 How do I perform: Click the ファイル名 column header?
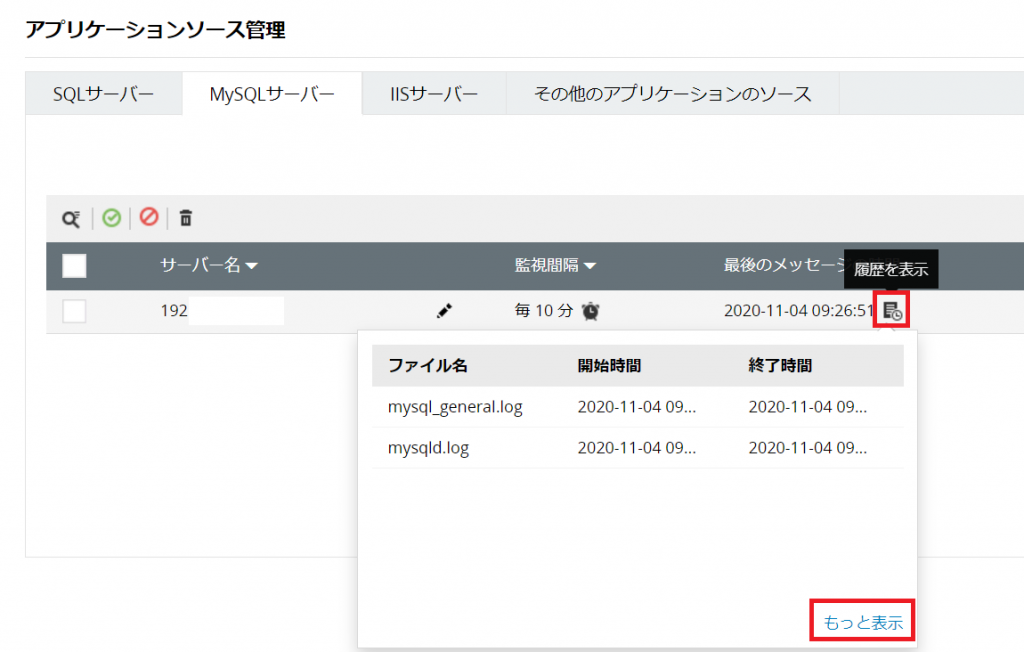[428, 365]
